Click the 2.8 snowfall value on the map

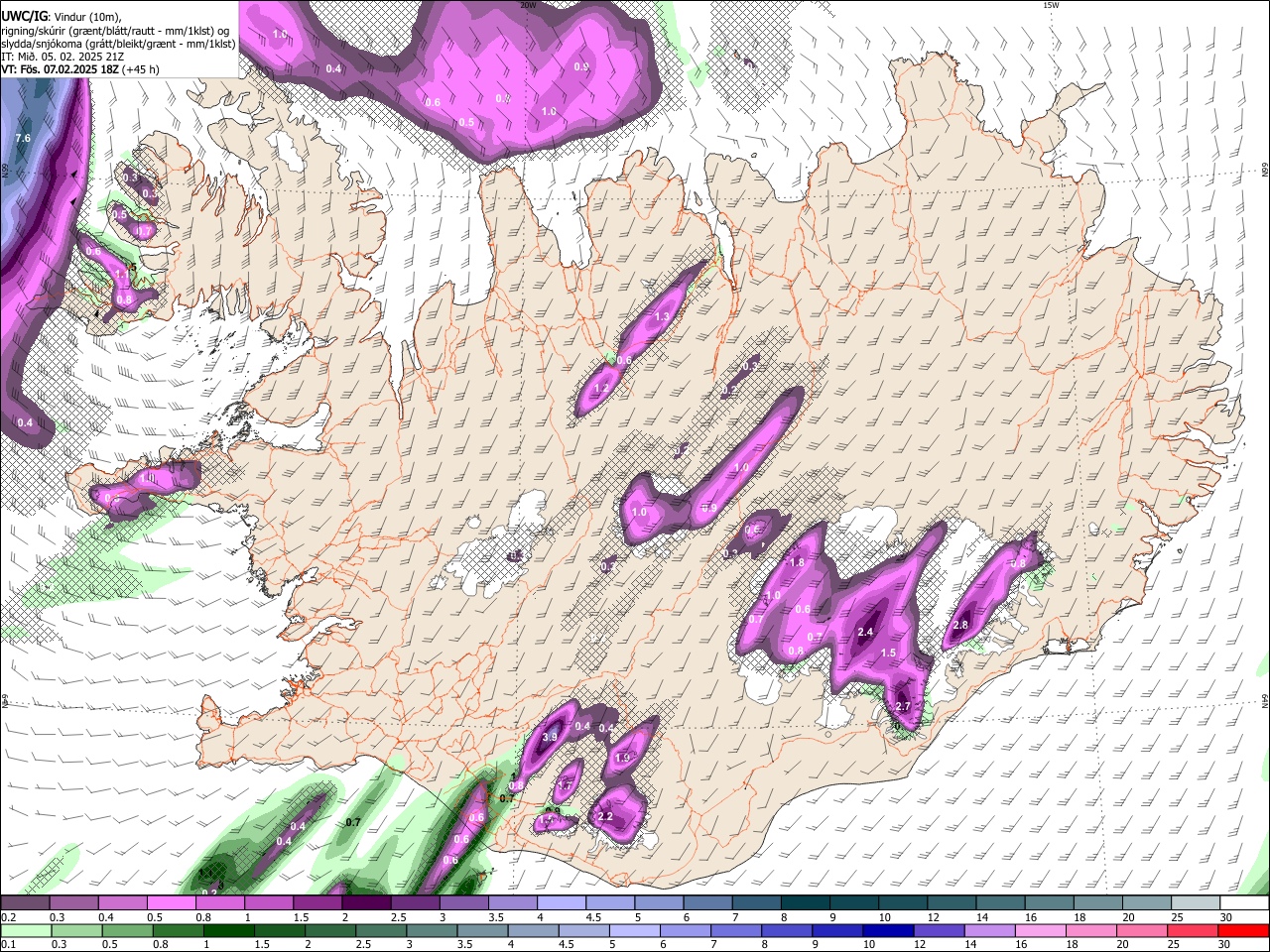coord(959,626)
